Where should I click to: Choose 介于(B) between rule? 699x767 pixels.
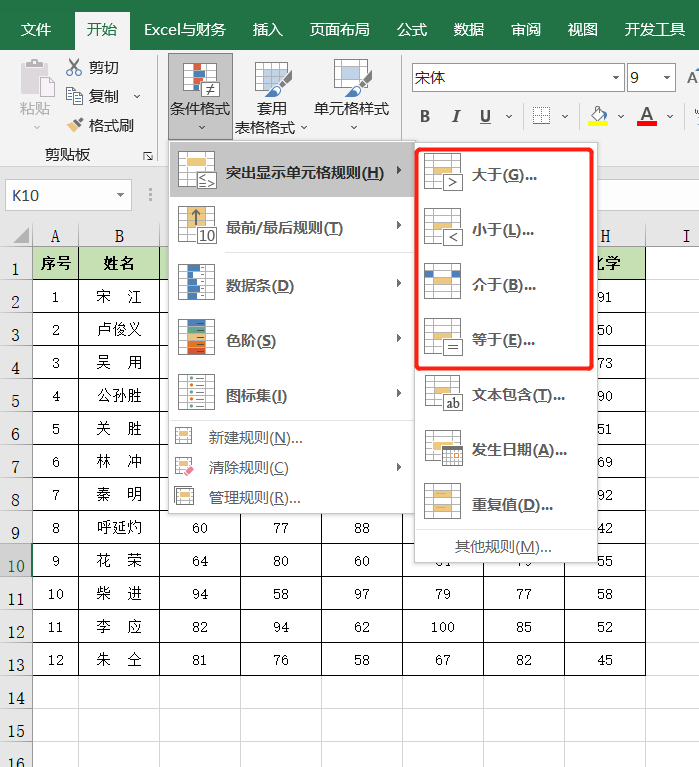tap(504, 285)
